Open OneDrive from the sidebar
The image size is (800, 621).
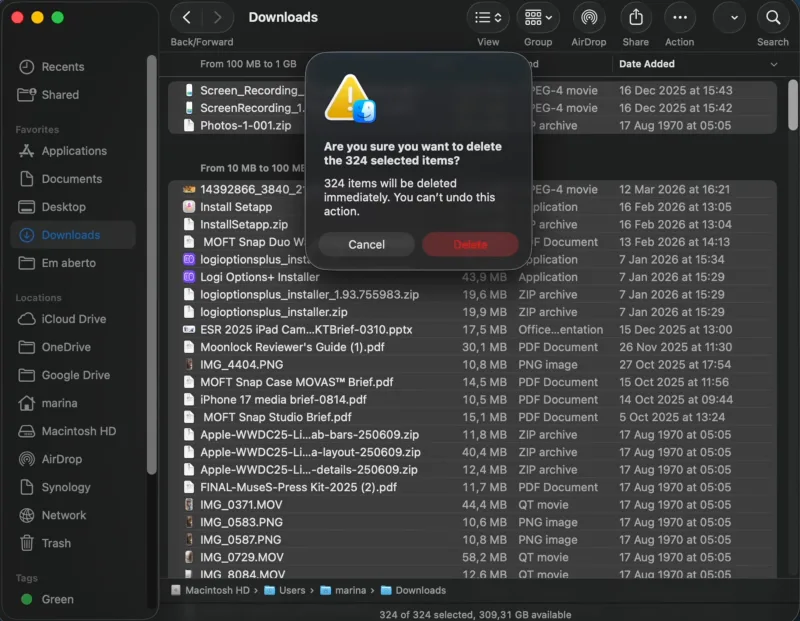pos(62,347)
